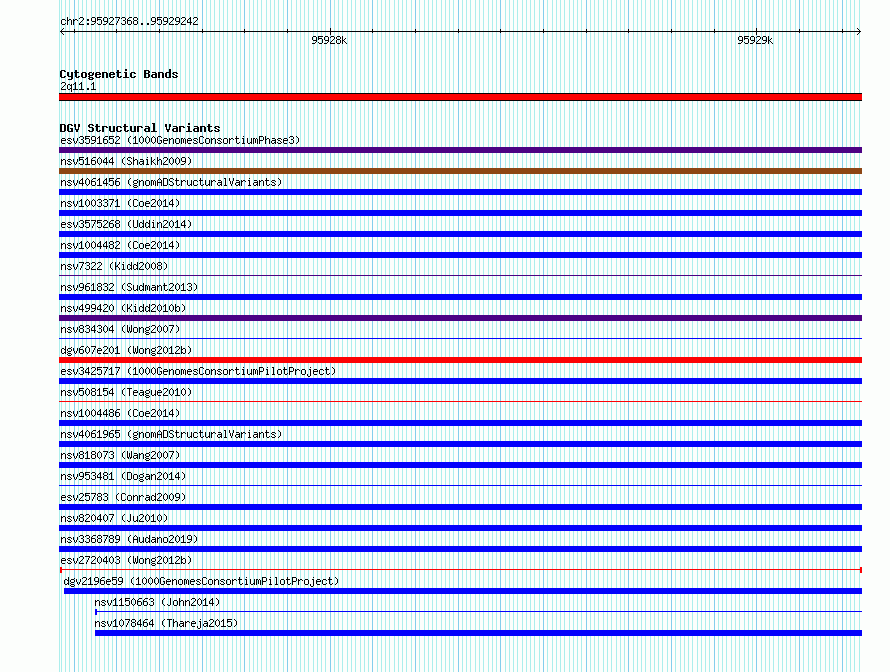890x672 pixels.
Task: Open variant nsv953481 (Dogan2014)
Action: [123, 476]
